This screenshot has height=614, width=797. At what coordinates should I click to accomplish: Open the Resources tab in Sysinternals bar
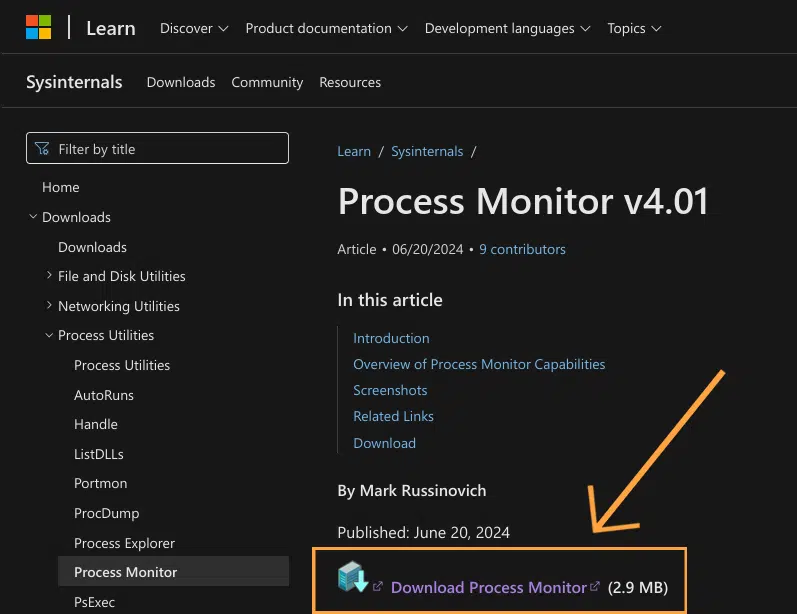click(350, 82)
